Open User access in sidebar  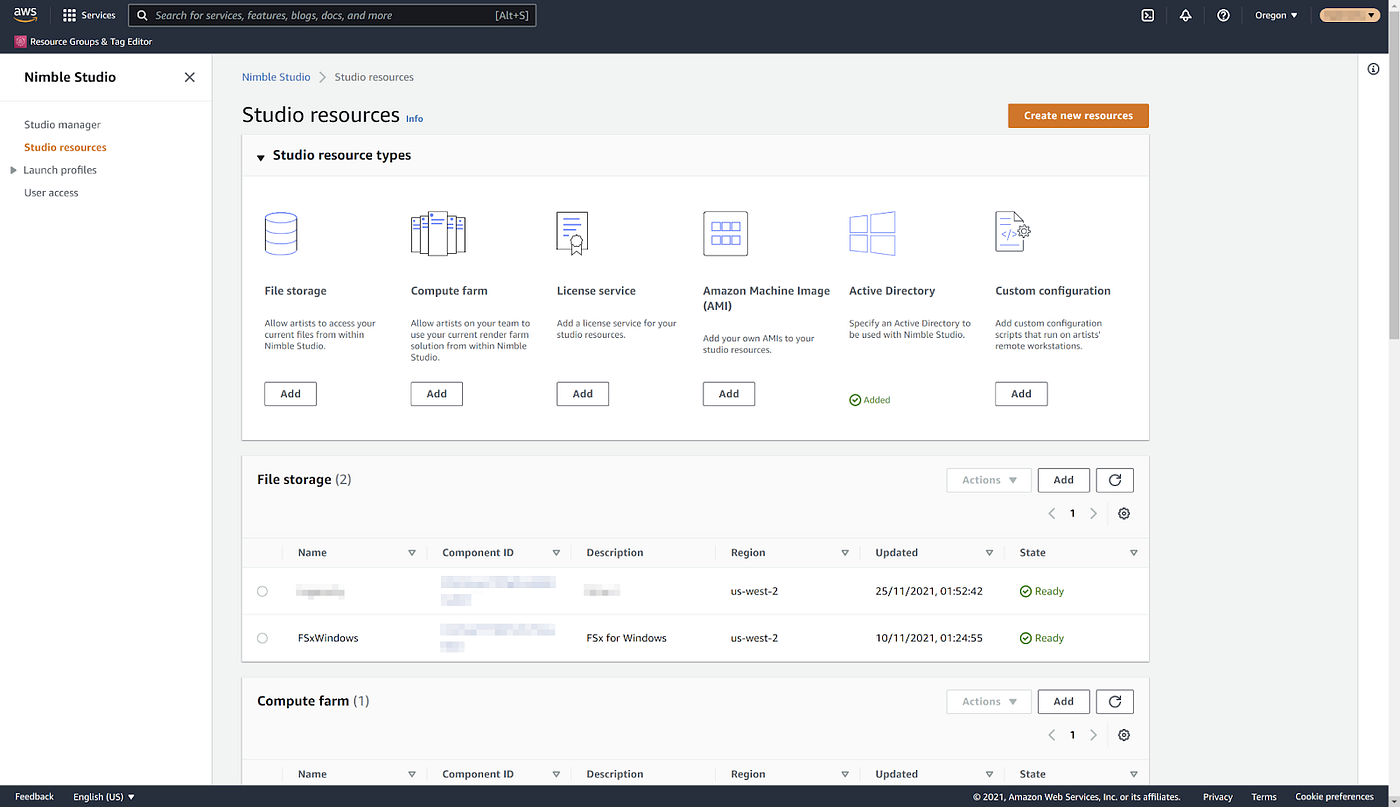click(51, 193)
